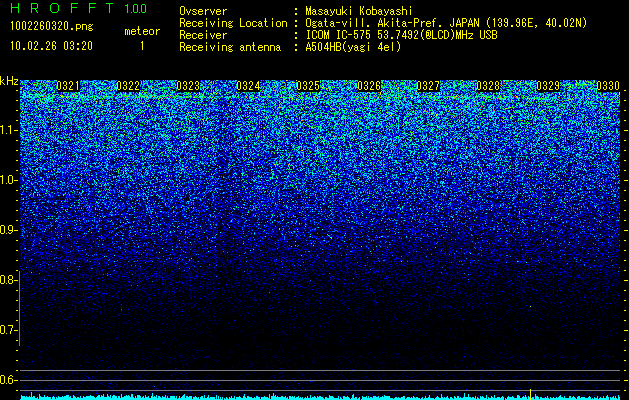
Task: Click the kHz axis unit label
Action: (x=9, y=81)
